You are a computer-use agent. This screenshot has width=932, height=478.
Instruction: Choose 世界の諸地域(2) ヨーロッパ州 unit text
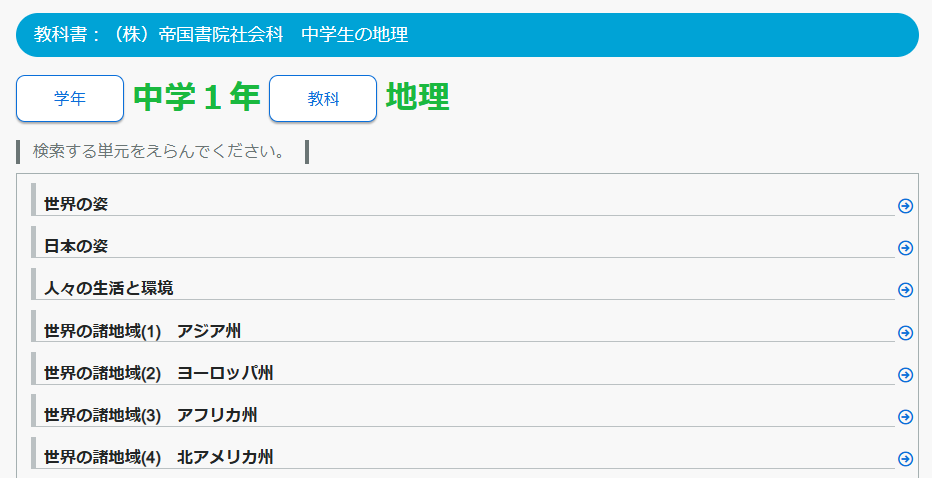click(159, 373)
